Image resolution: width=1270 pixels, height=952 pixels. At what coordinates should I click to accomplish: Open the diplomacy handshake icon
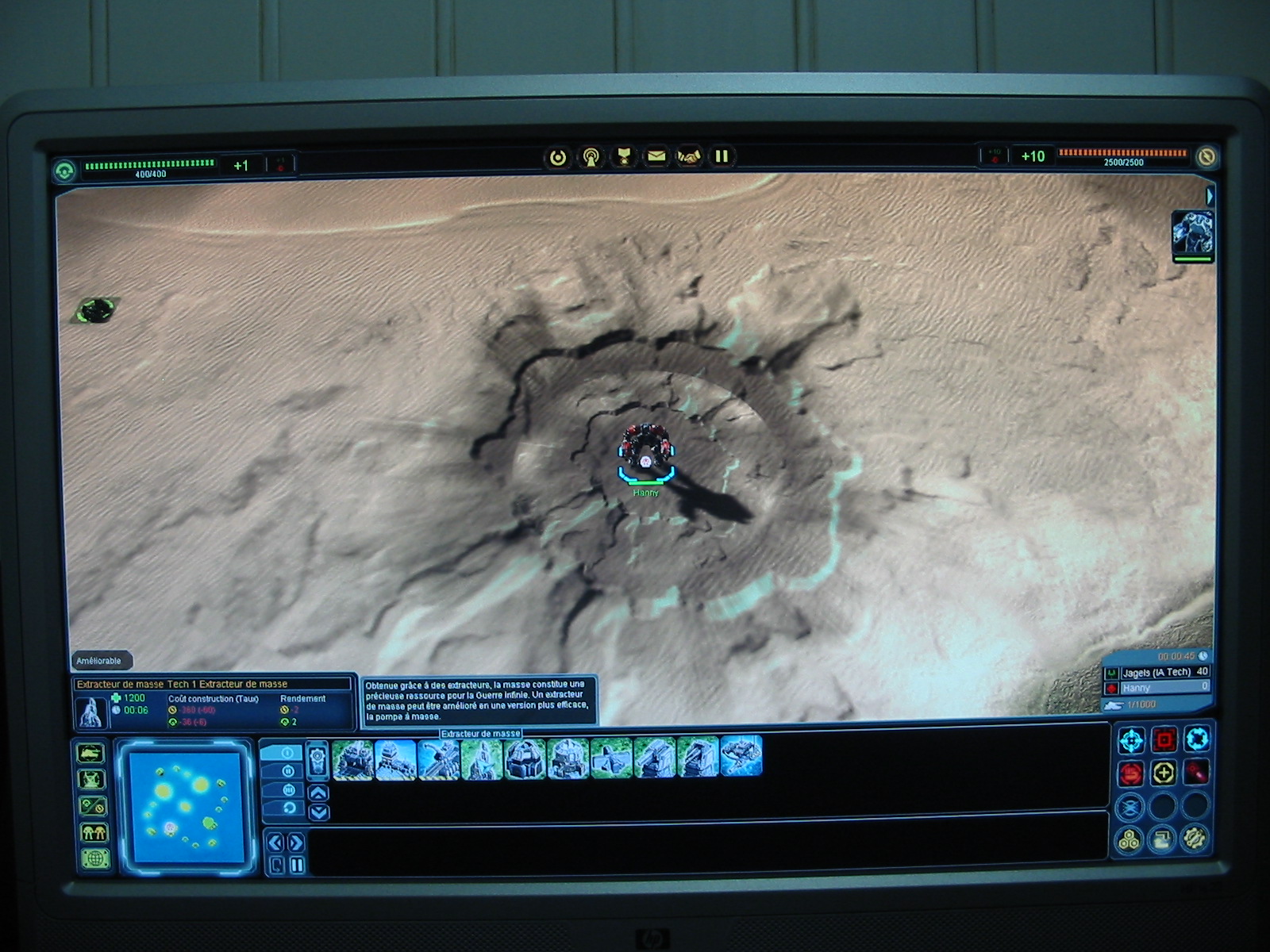(x=688, y=157)
